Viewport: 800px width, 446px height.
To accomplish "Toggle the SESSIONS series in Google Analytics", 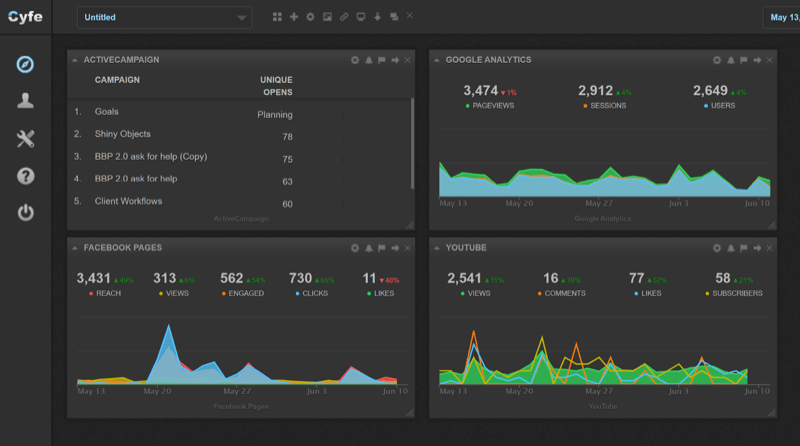I will point(605,106).
